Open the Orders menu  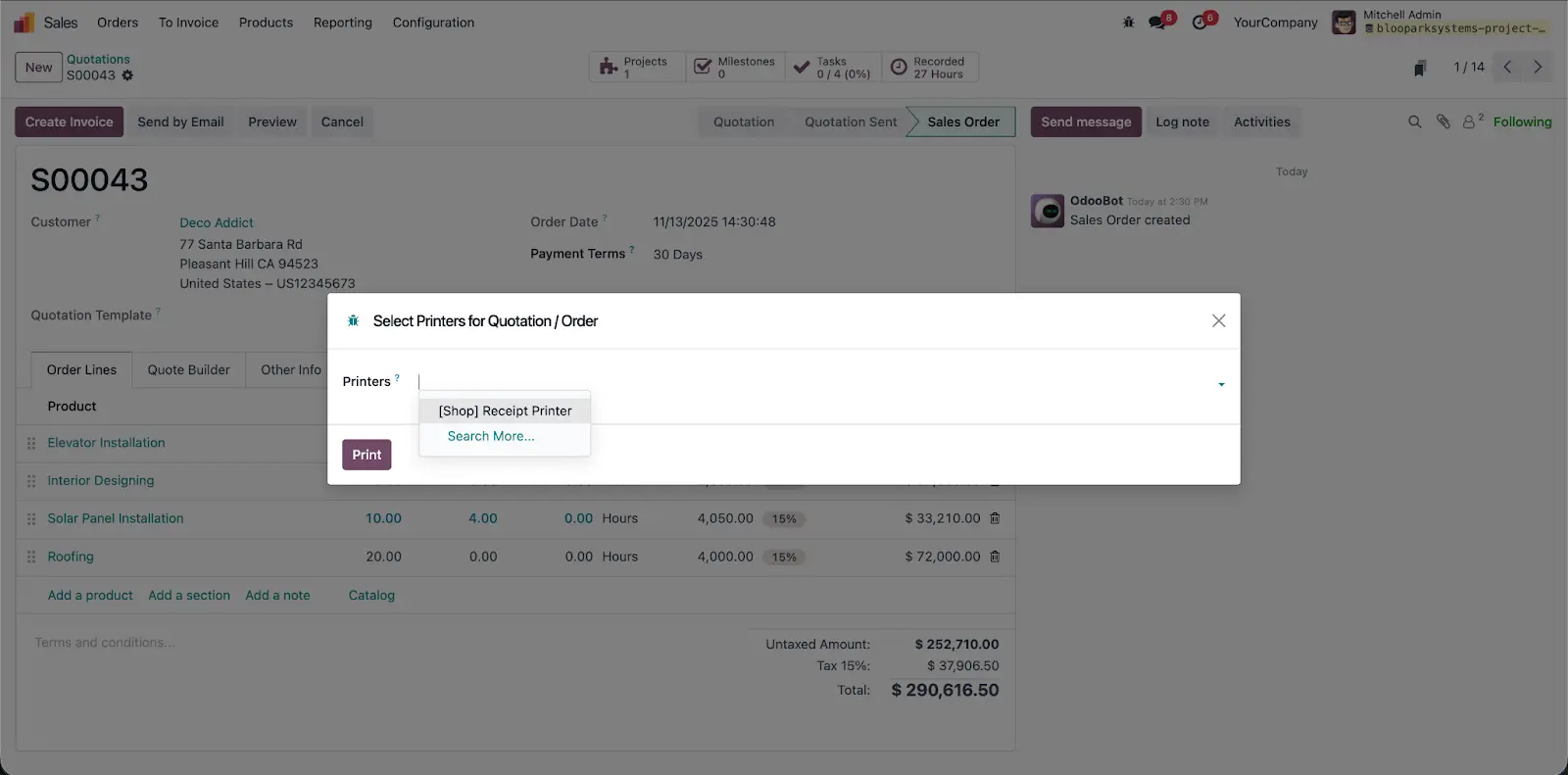pos(118,23)
